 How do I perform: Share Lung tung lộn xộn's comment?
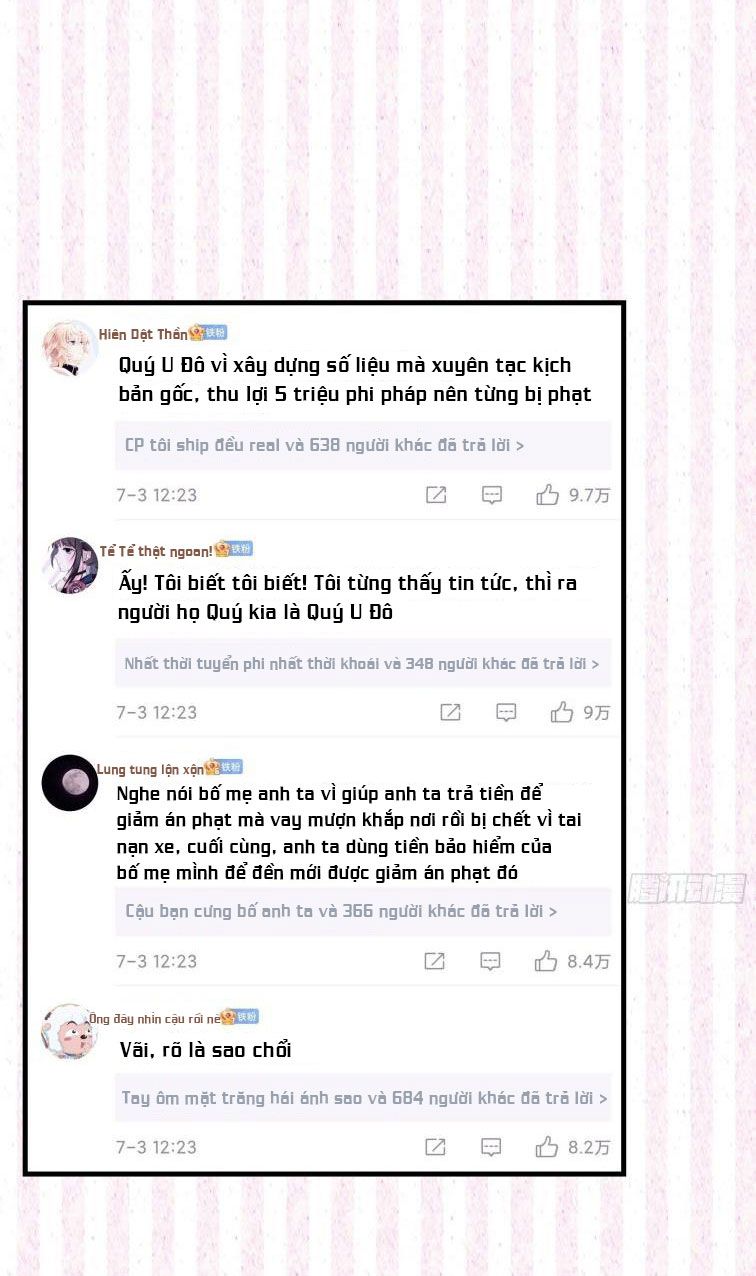pos(434,961)
